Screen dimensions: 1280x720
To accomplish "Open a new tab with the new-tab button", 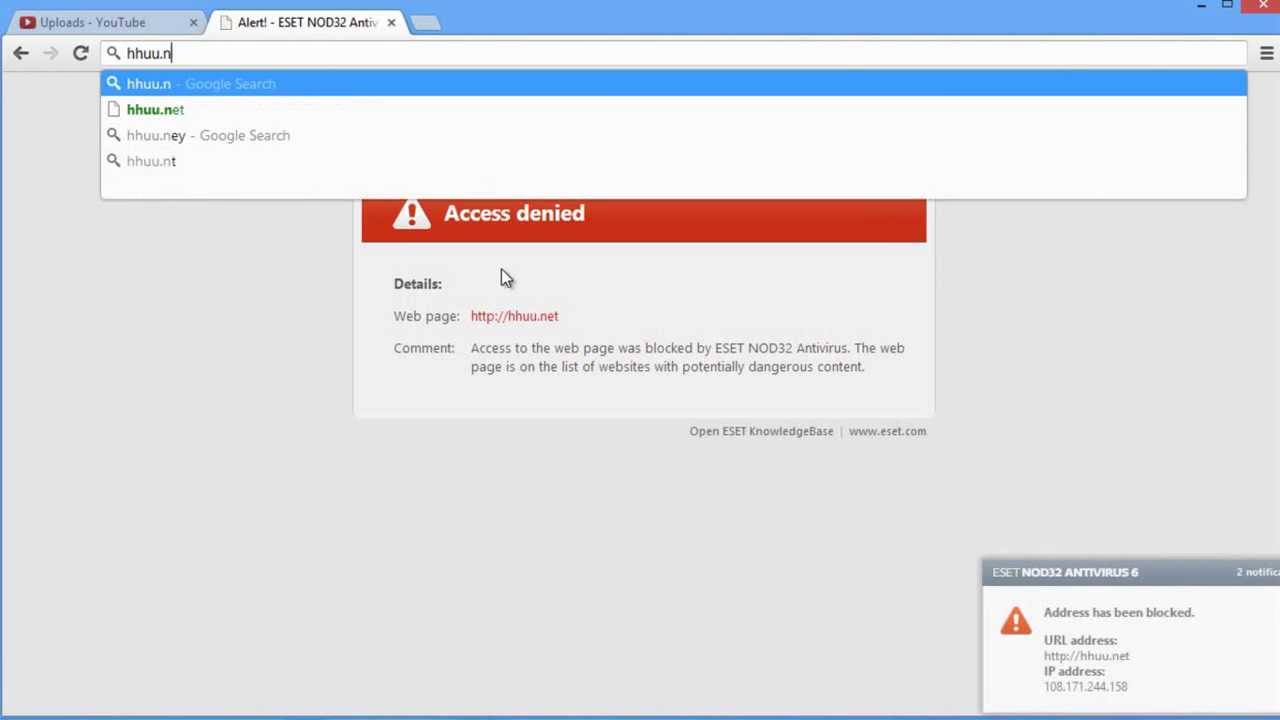I will [425, 22].
